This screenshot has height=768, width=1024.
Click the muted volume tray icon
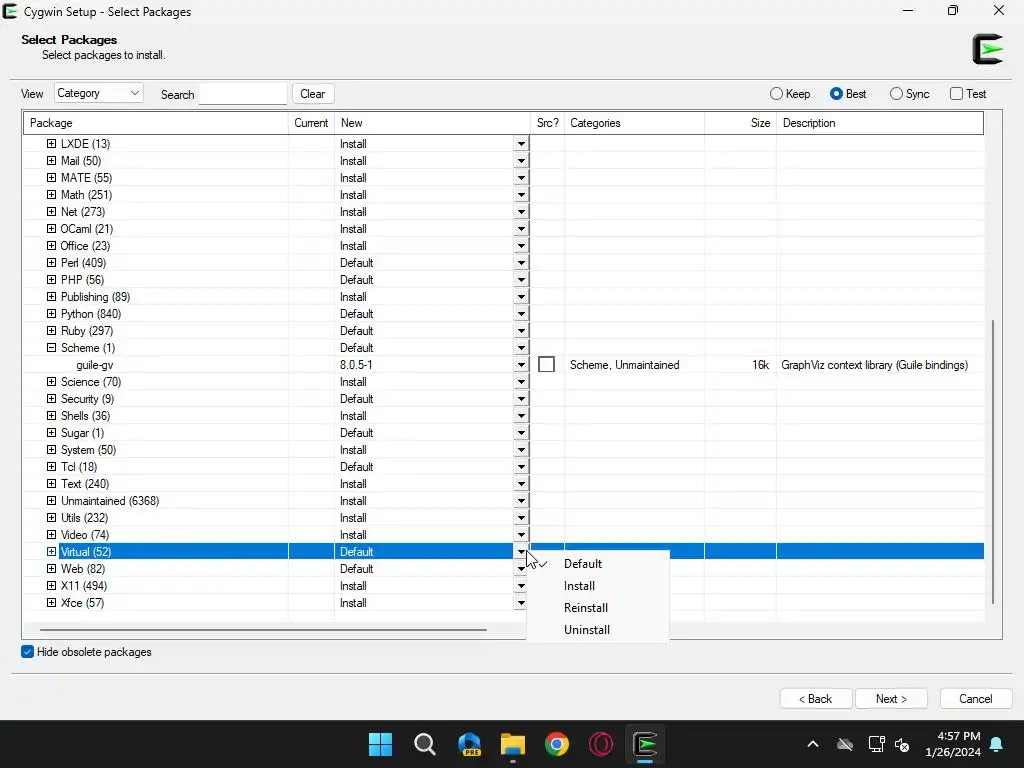(x=902, y=744)
